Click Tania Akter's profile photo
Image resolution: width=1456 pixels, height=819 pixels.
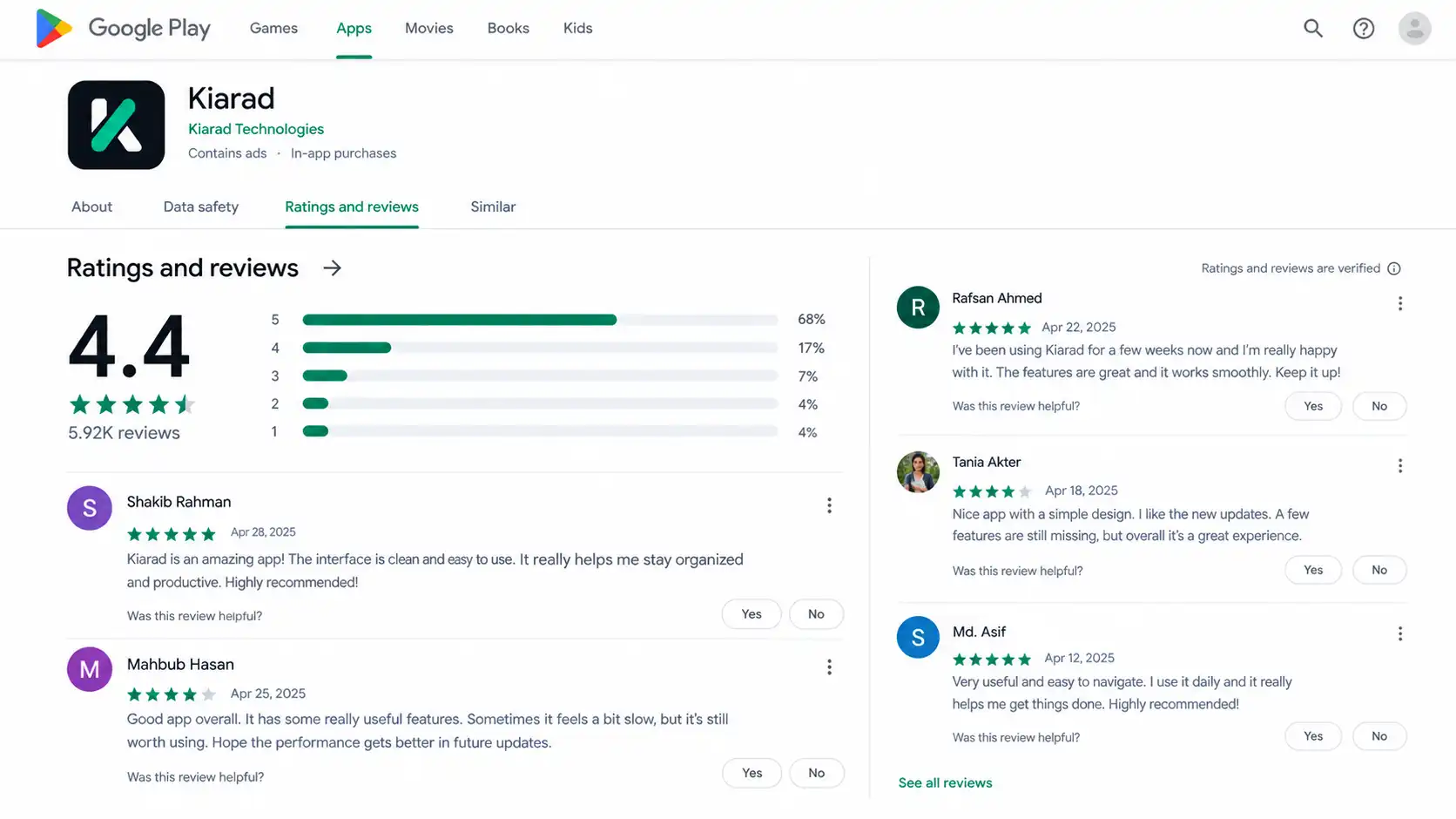918,471
